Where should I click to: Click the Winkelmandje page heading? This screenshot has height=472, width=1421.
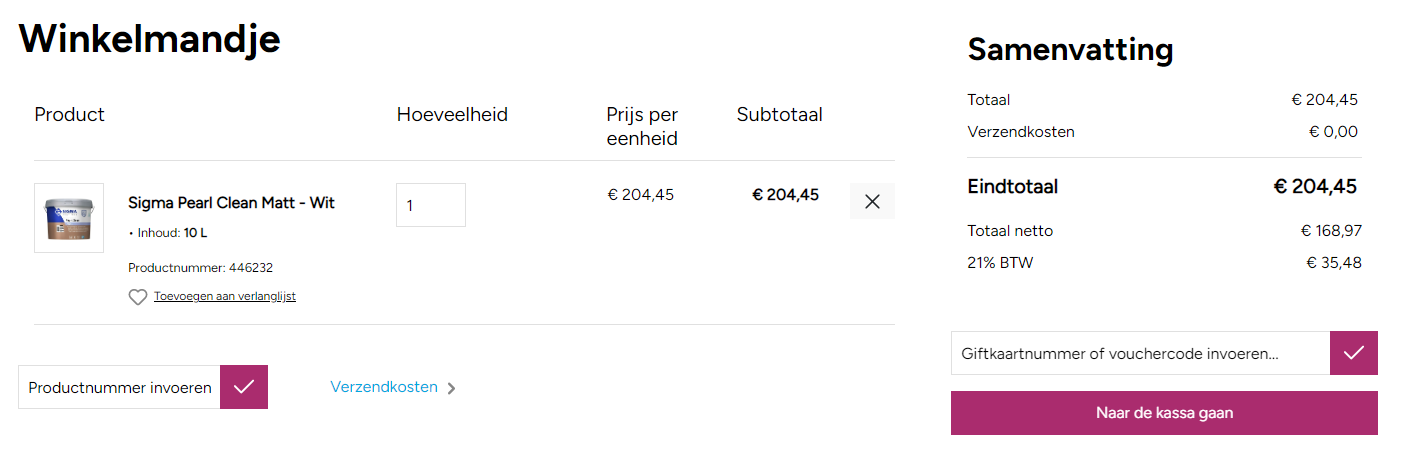click(149, 38)
